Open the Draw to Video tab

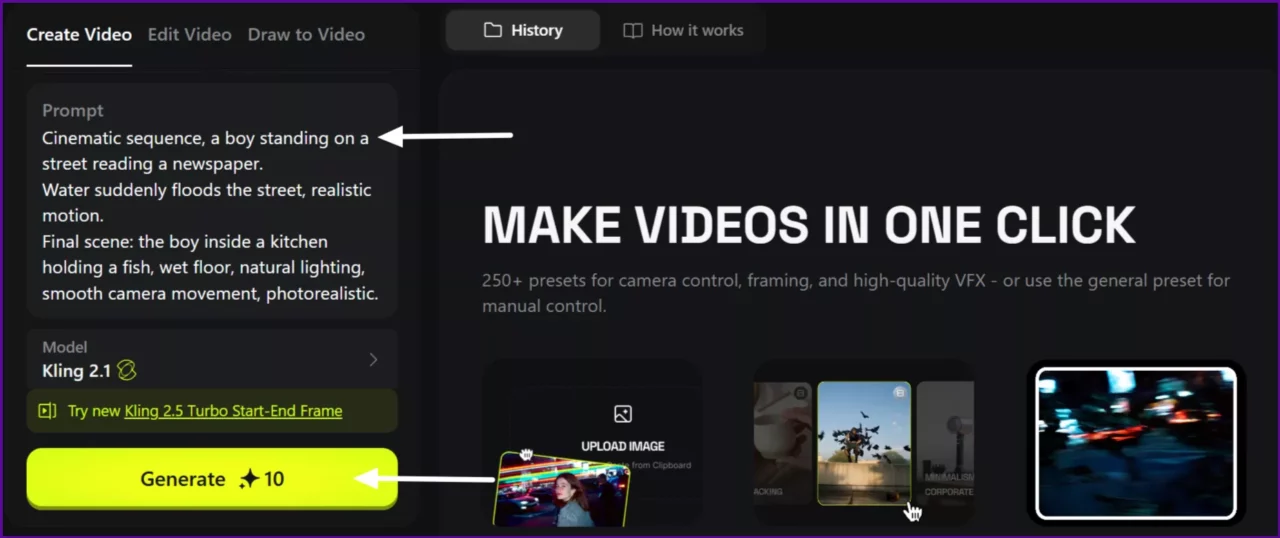click(306, 34)
